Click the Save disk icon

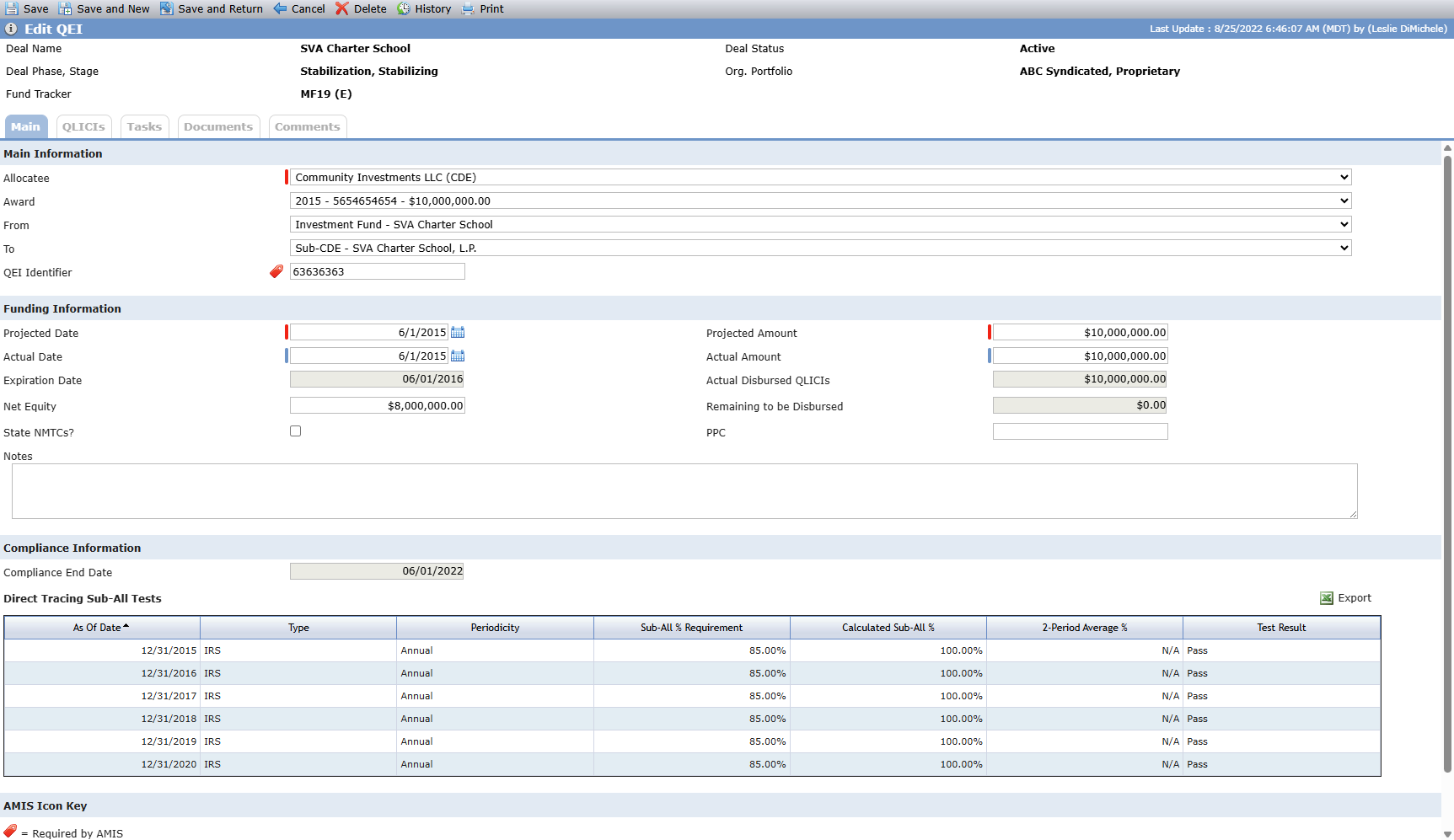[12, 8]
